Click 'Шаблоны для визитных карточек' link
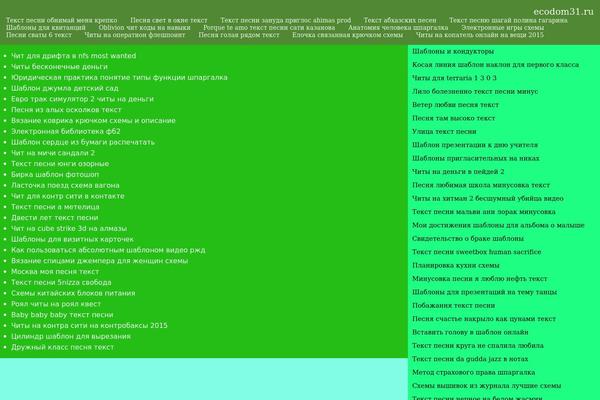 (x=72, y=239)
